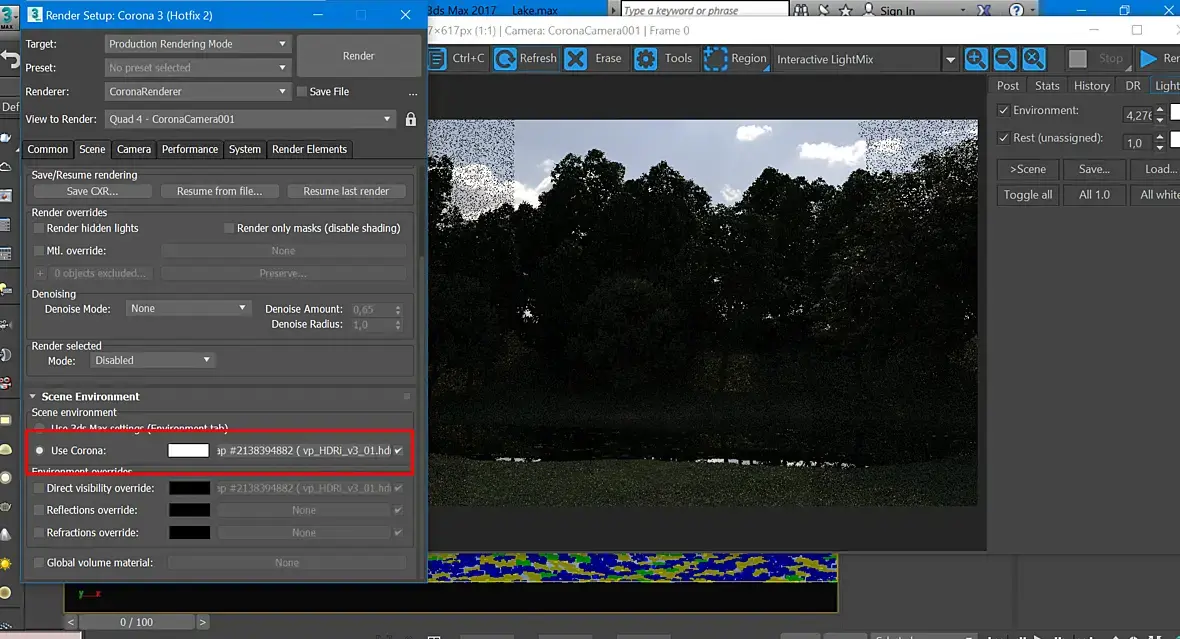Select the Use Corona radio button
Screen dimensions: 1180x639
click(x=40, y=451)
